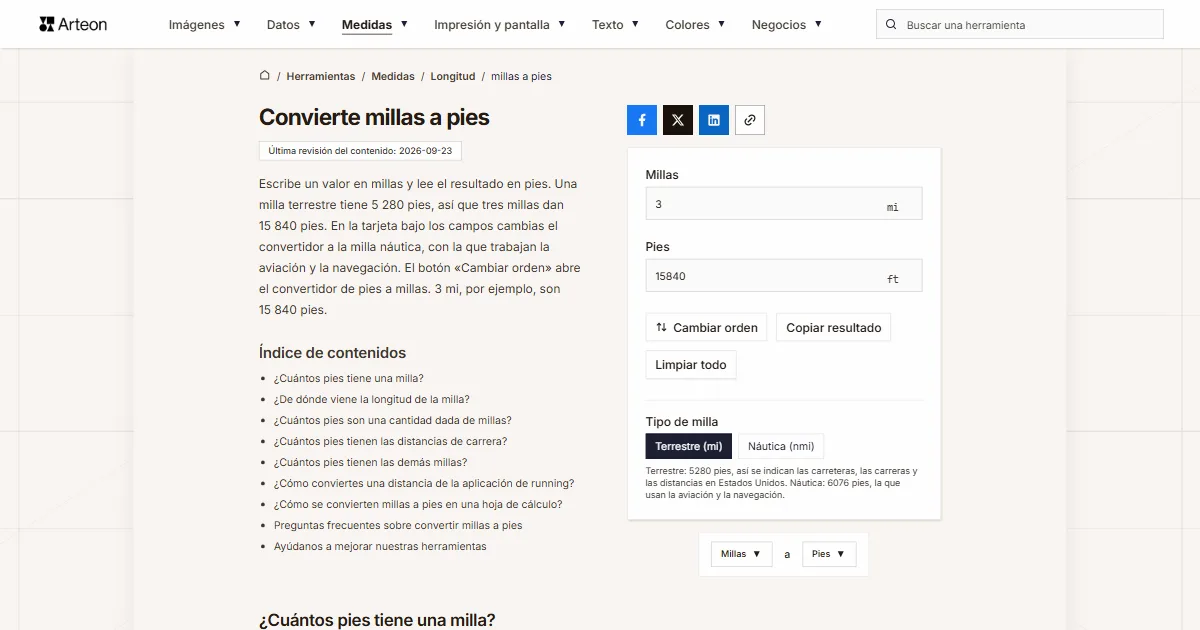Click the search magnifier icon
This screenshot has width=1200, height=630.
(892, 25)
